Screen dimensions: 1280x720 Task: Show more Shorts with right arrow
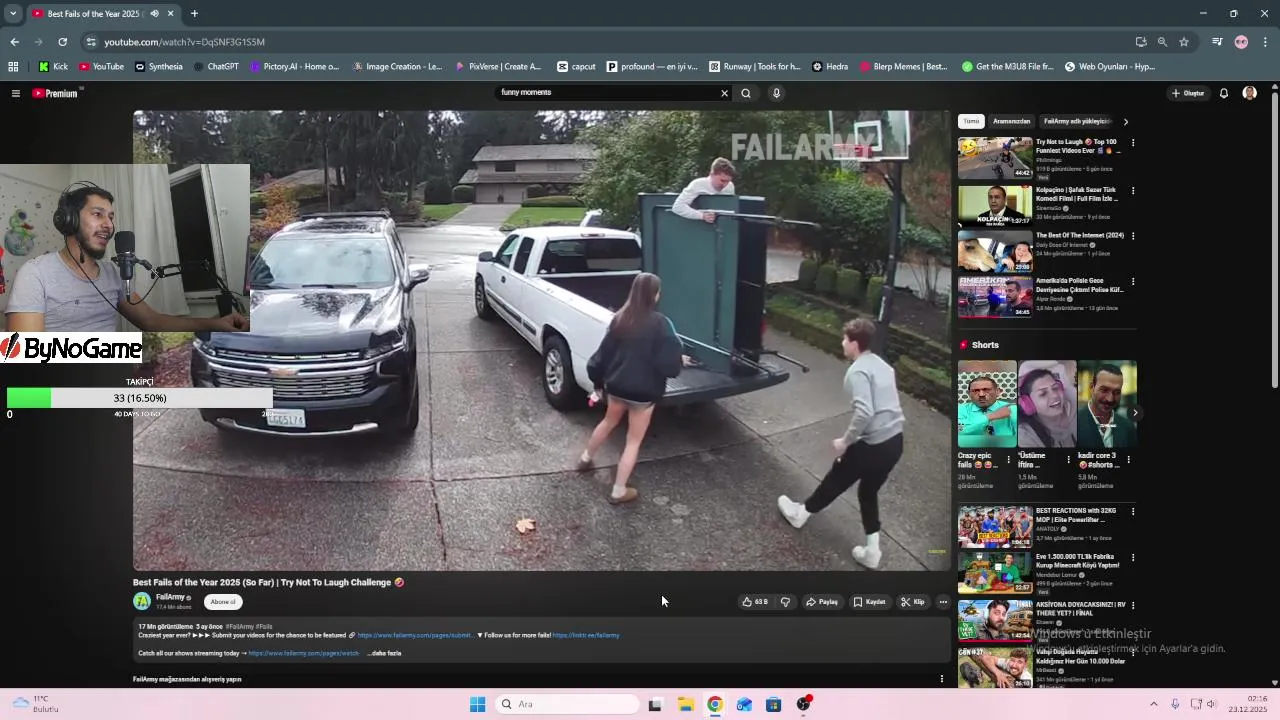click(1135, 412)
